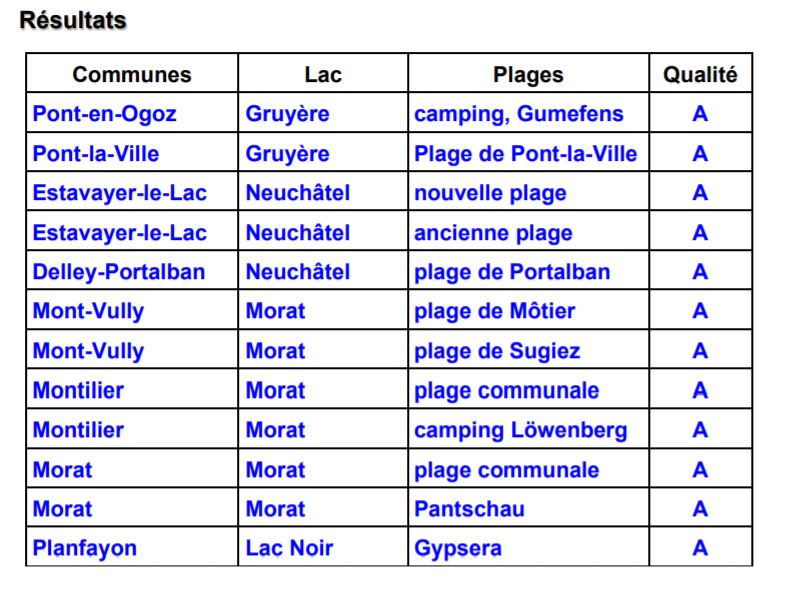The width and height of the screenshot is (806, 601).
Task: Click the Lac column header
Action: click(323, 75)
